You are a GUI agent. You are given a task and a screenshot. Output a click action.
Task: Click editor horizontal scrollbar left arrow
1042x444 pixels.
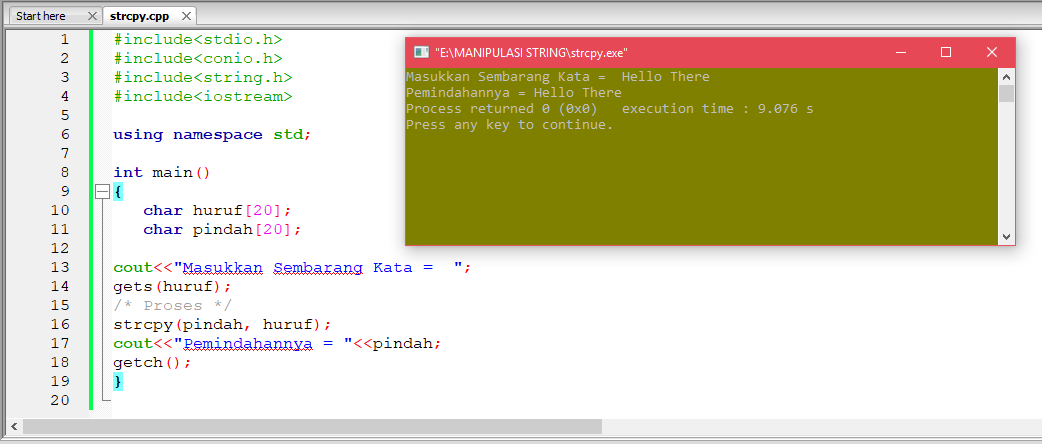point(13,427)
